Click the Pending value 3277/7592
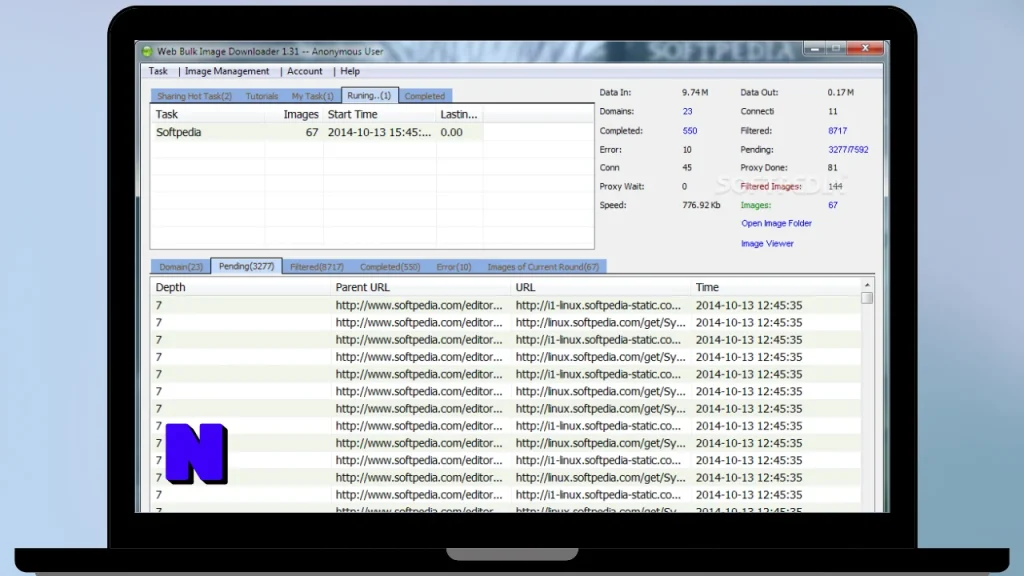The width and height of the screenshot is (1024, 576). 848,150
